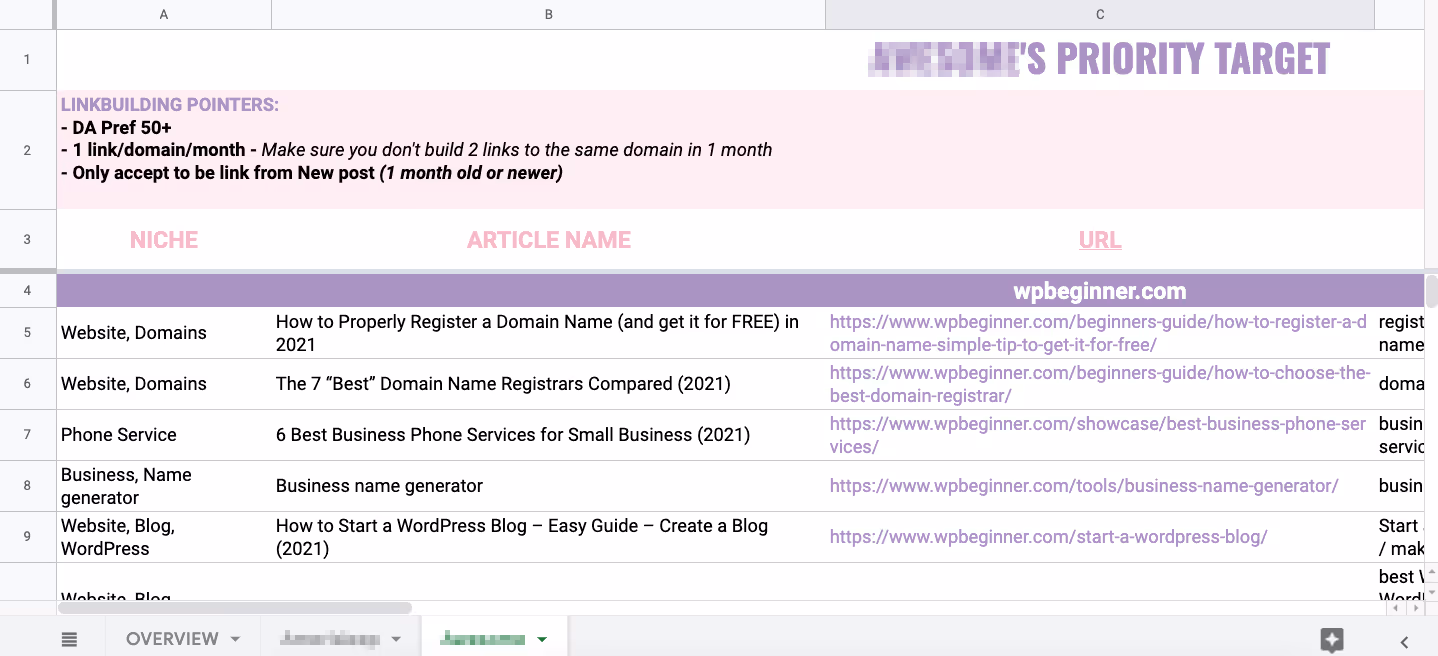Select row 4 header

tap(28, 290)
